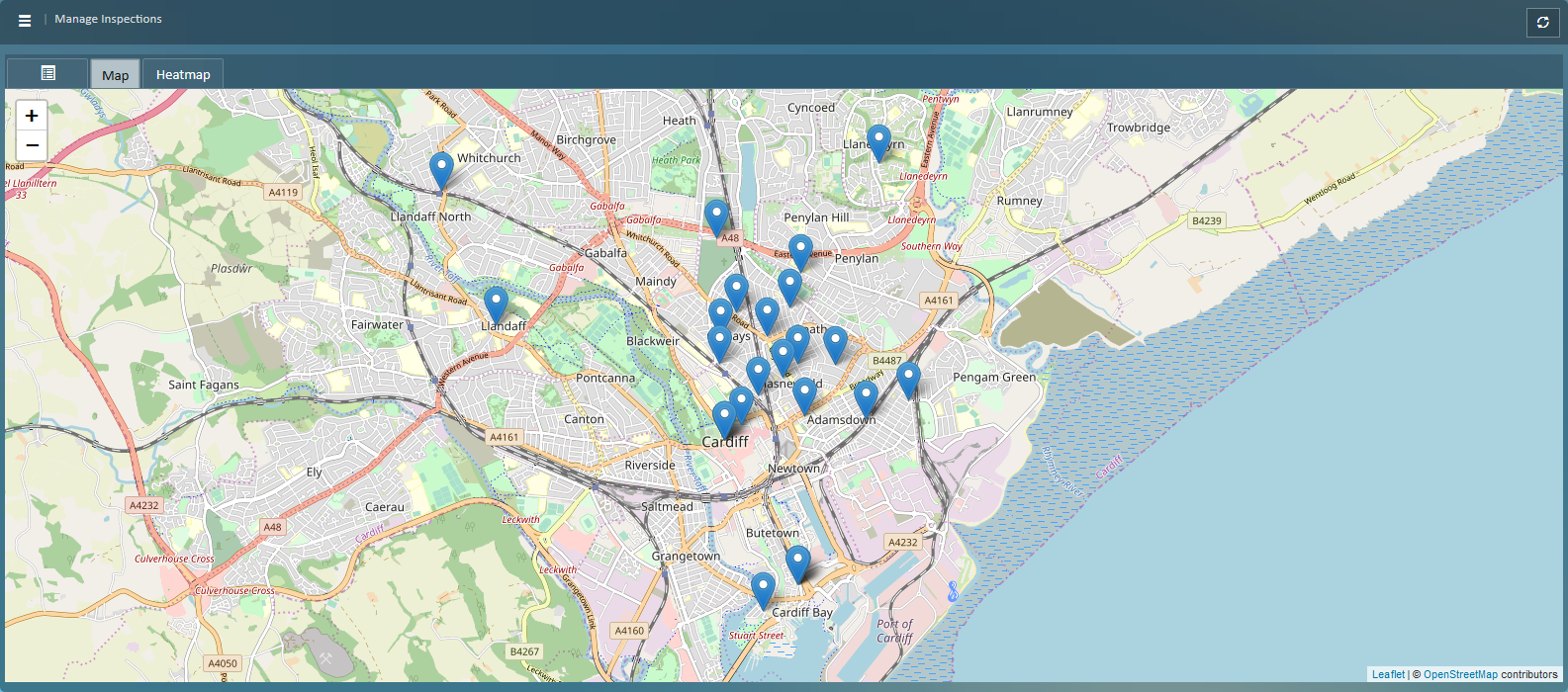Screen dimensions: 1568x692
Task: Select the marker near Cardiff Bay
Action: pyautogui.click(x=763, y=589)
